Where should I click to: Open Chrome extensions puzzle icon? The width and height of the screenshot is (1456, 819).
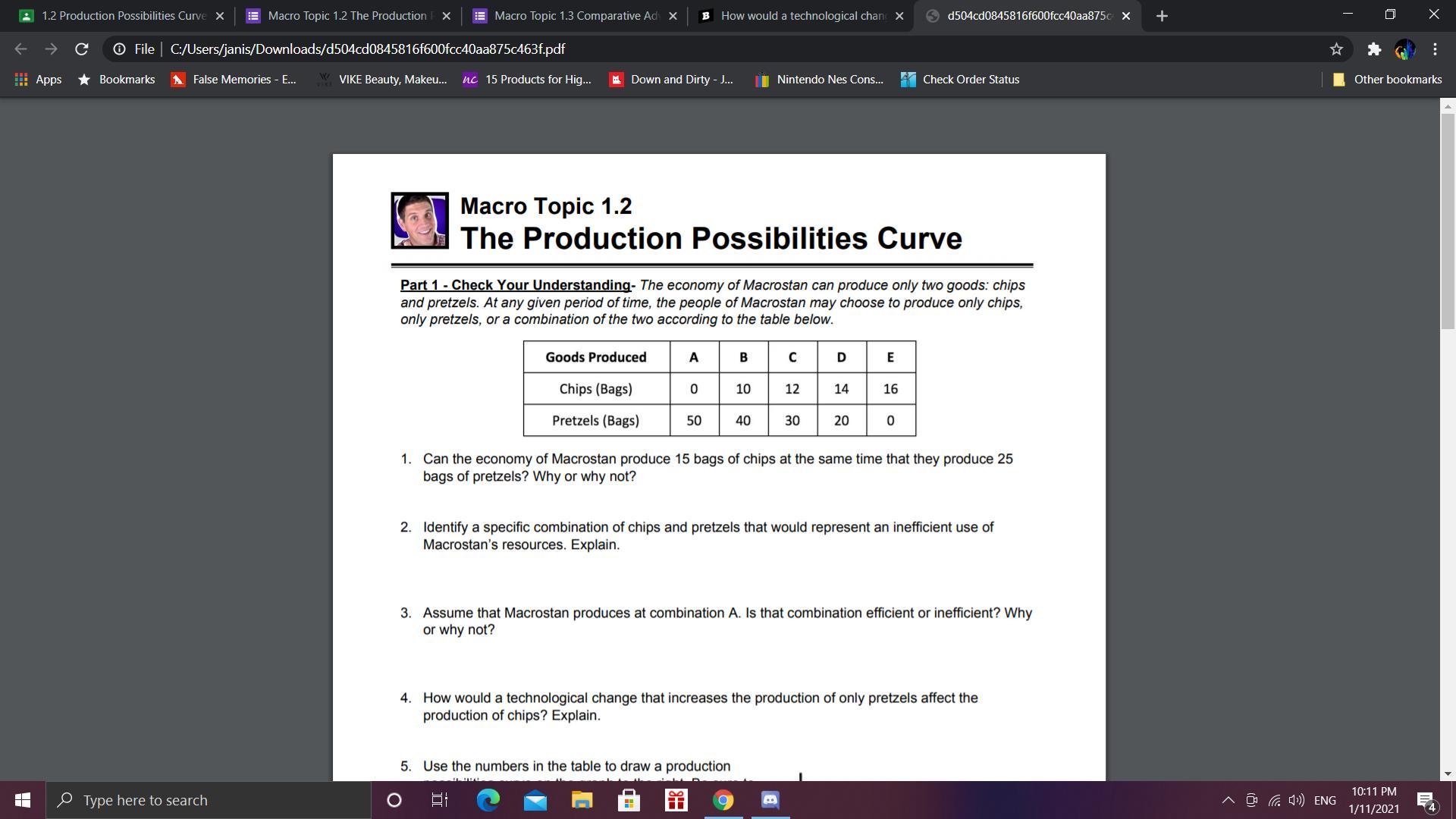[1373, 49]
